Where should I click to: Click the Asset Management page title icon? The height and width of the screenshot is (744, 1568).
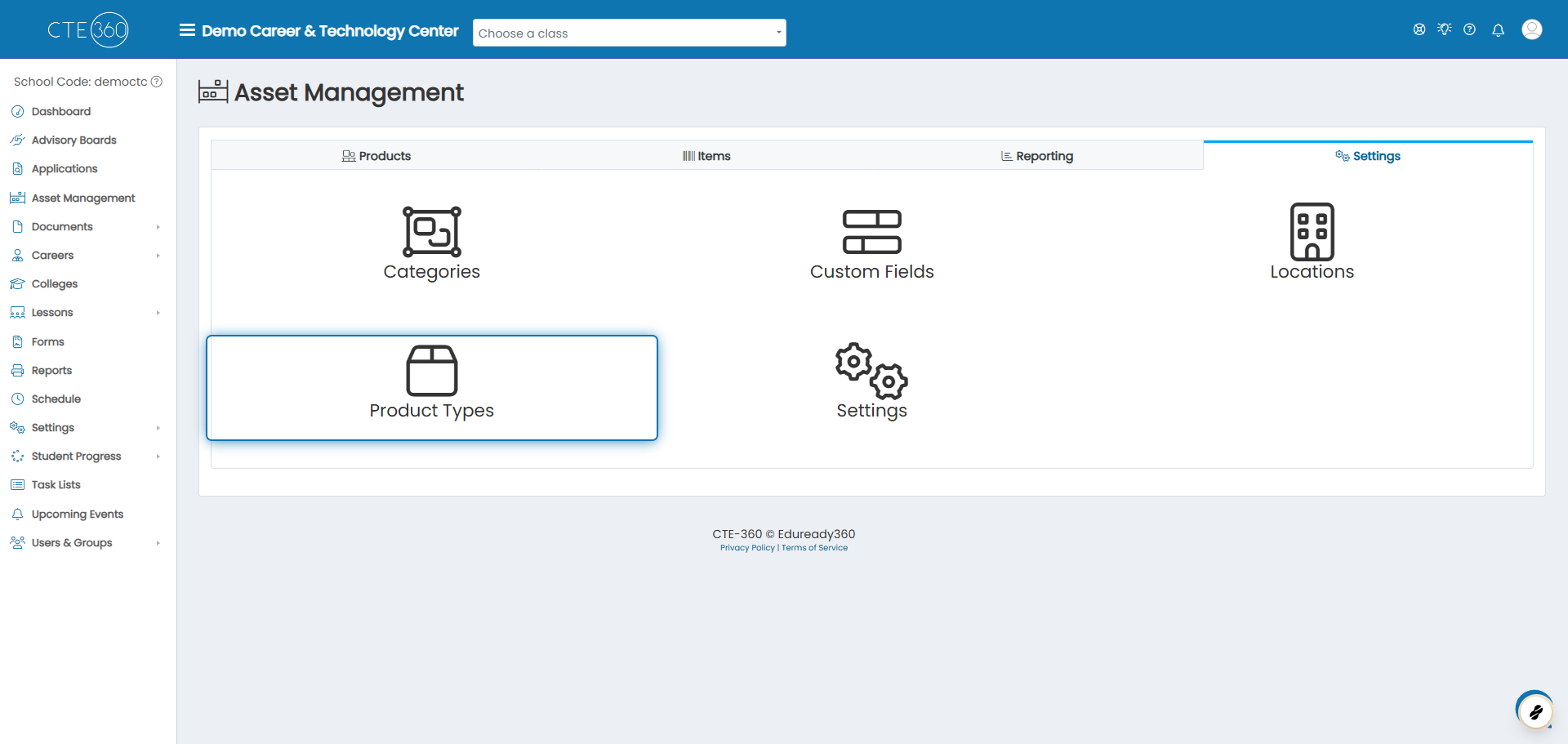213,91
